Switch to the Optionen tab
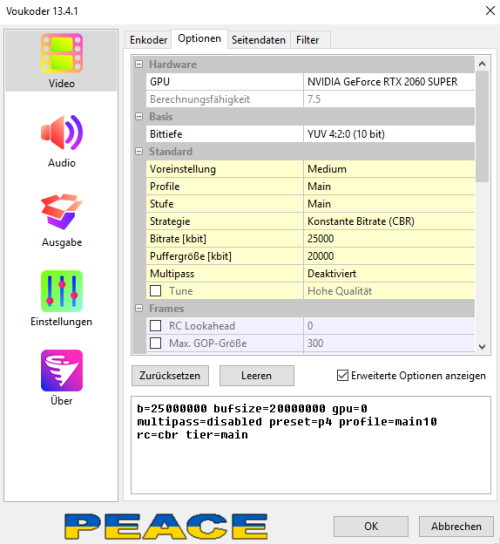Screen dimensions: 500x544 click(x=200, y=39)
